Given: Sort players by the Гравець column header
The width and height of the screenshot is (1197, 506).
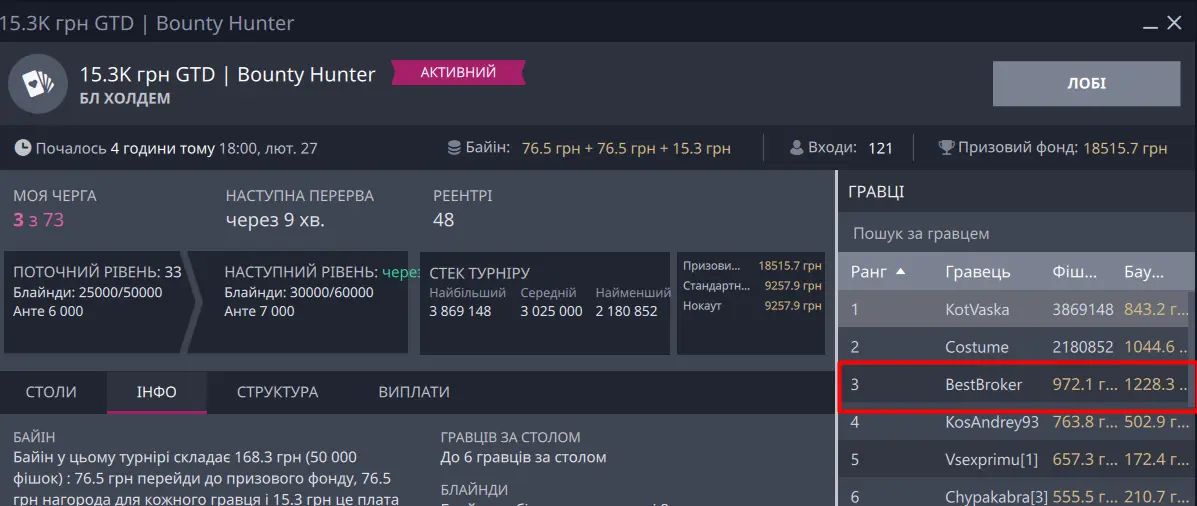Looking at the screenshot, I should pyautogui.click(x=977, y=272).
